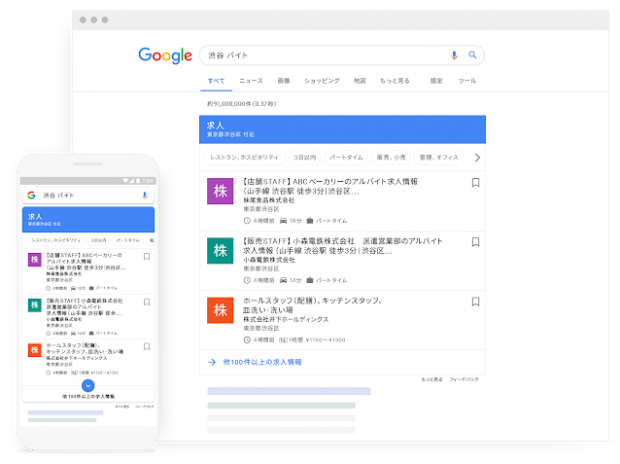Expand more jobs with blue circle chevron on phone

click(x=88, y=385)
